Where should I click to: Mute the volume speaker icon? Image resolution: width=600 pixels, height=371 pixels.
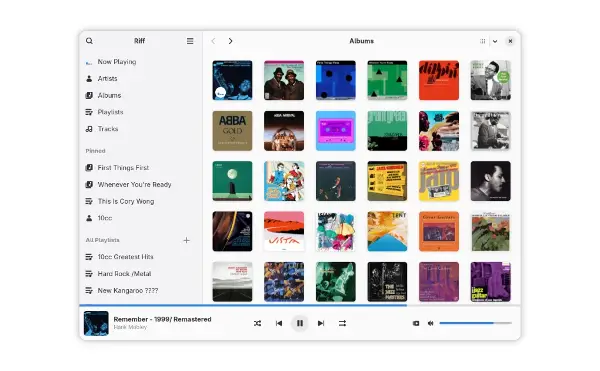(x=430, y=323)
